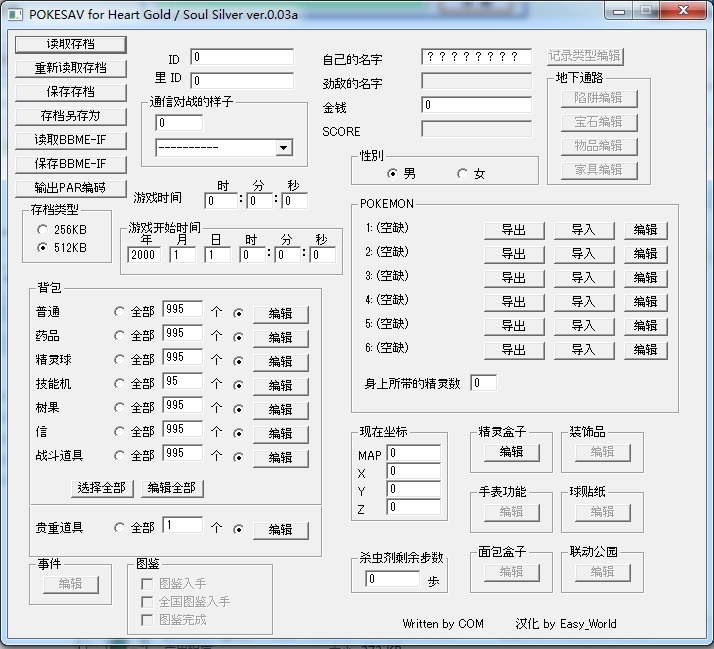
Task: Click the POKESAV app icon in title bar
Action: (x=15, y=15)
